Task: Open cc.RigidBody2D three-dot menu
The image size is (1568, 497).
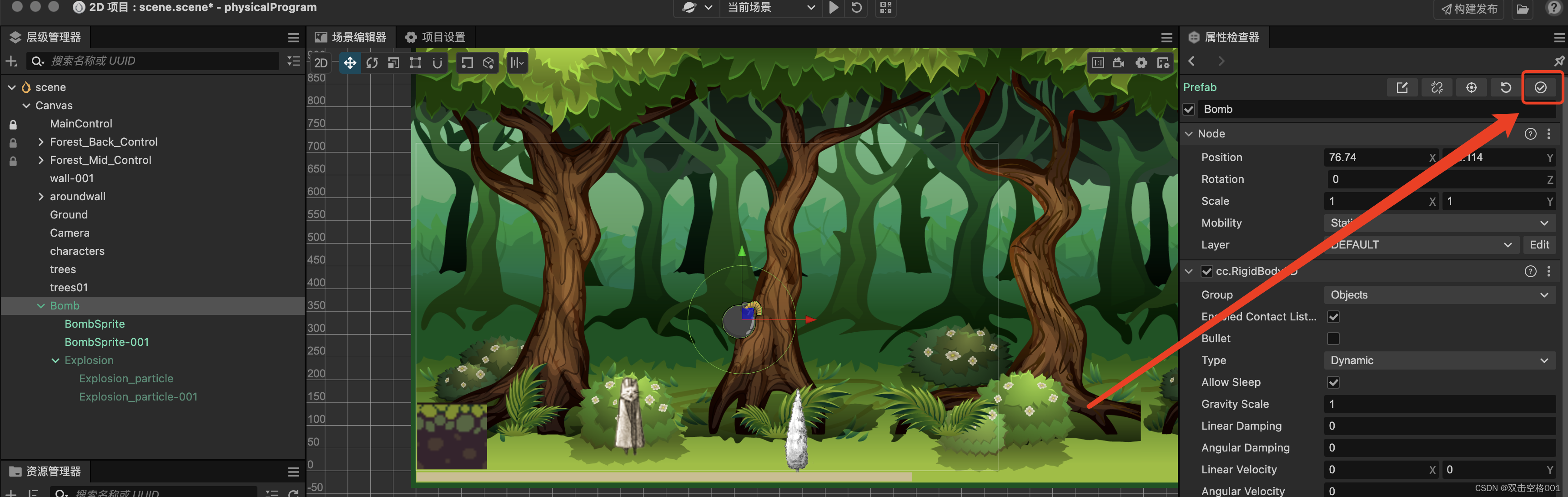Action: click(1549, 272)
